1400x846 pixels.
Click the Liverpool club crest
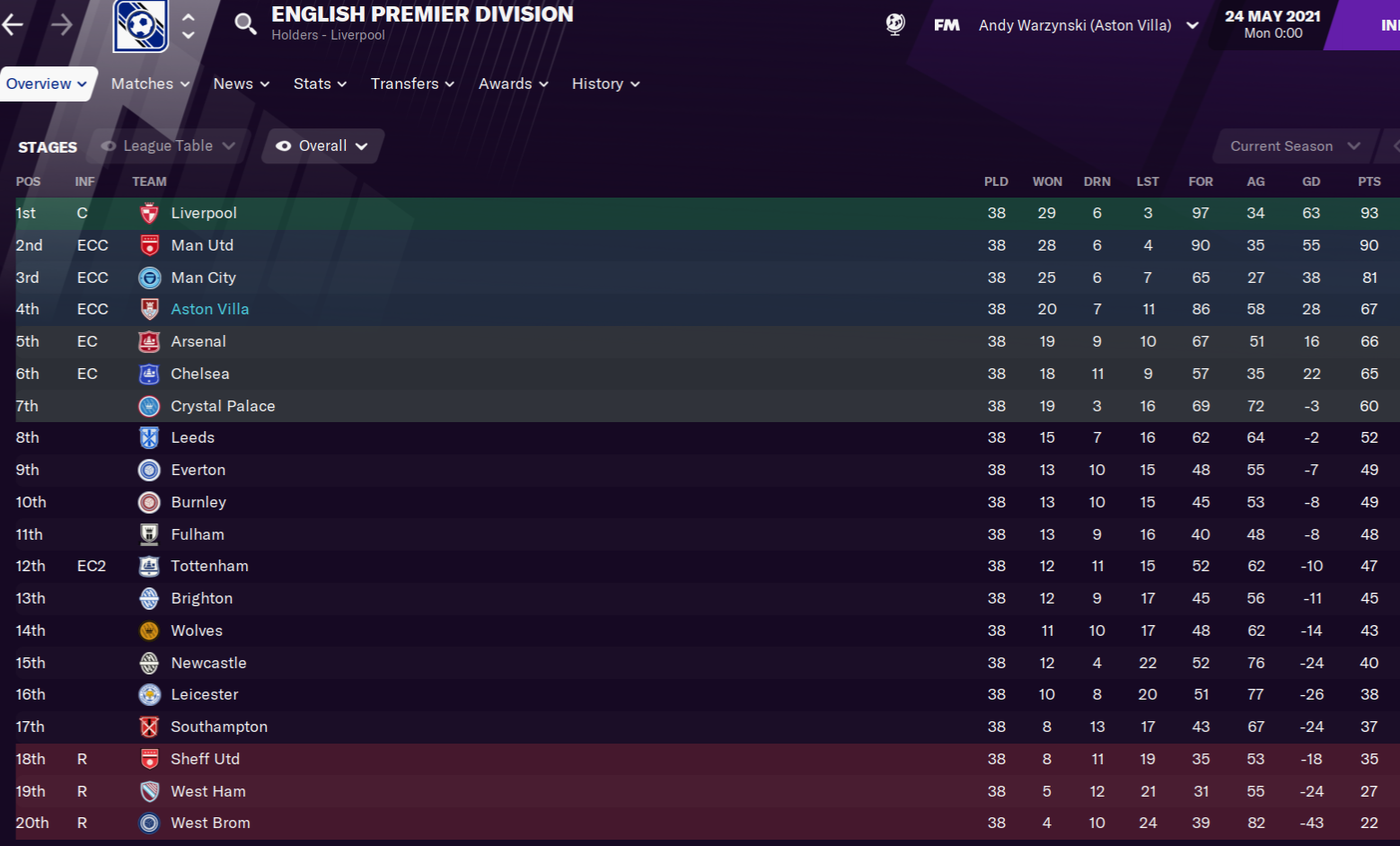[x=149, y=214]
